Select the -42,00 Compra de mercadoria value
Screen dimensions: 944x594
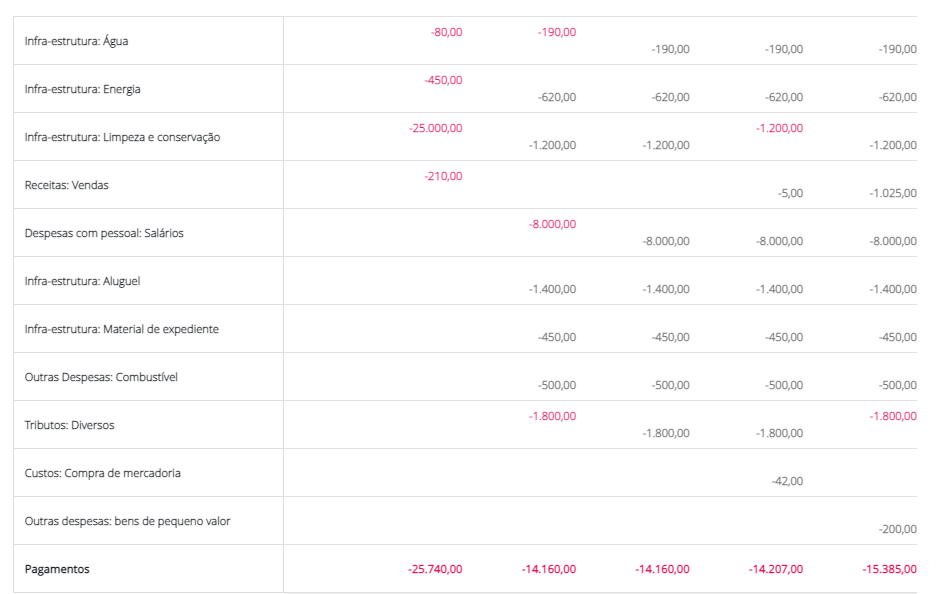pos(787,481)
